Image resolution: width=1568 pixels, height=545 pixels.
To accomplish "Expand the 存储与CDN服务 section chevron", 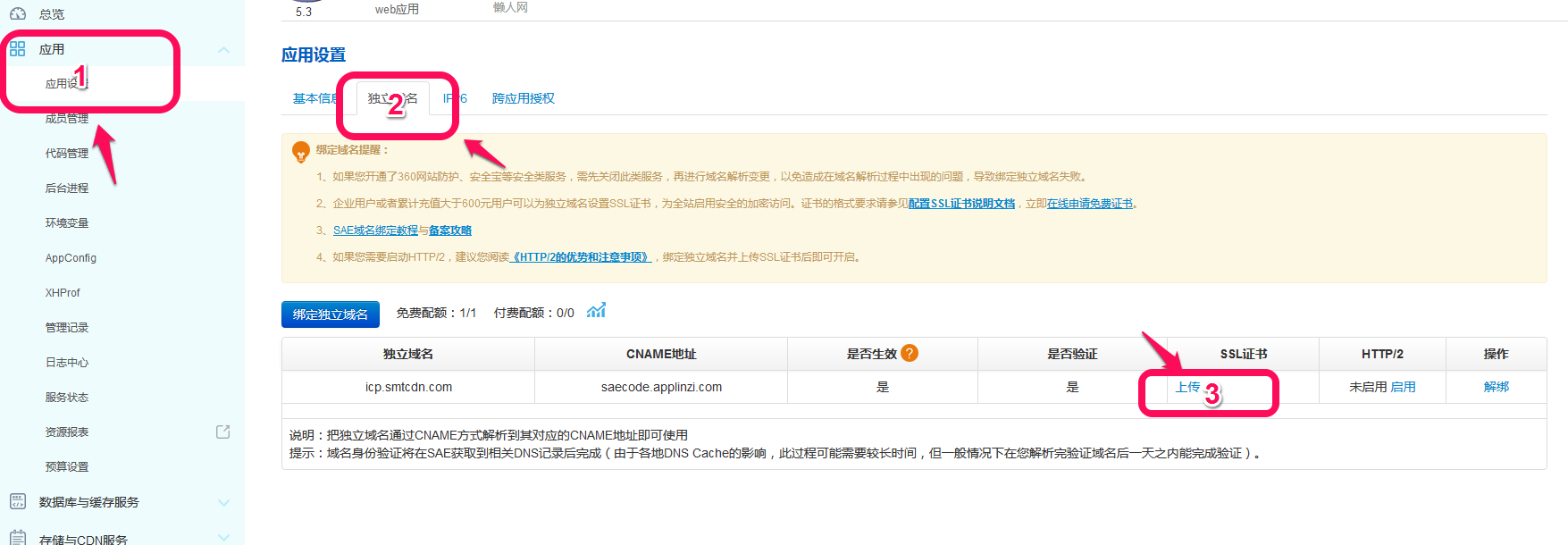I will [x=224, y=538].
